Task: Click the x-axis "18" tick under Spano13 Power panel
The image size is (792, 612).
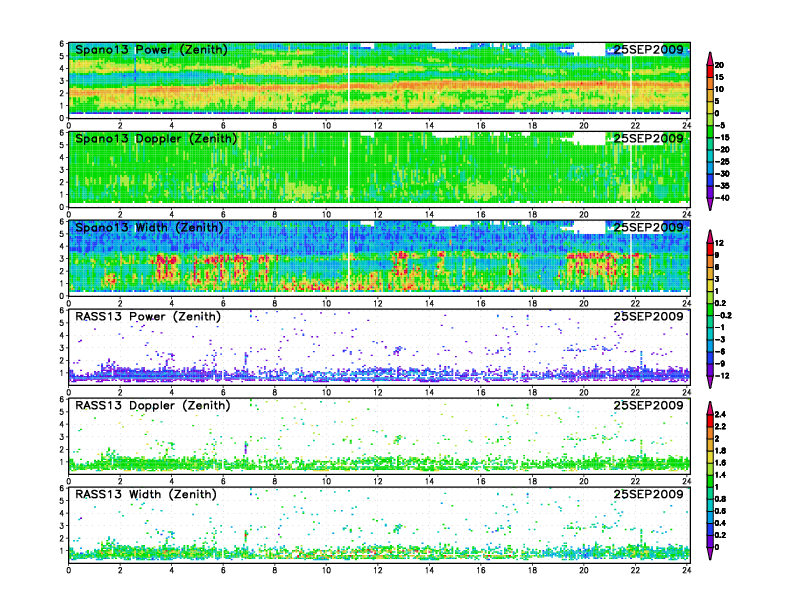Action: (x=532, y=125)
